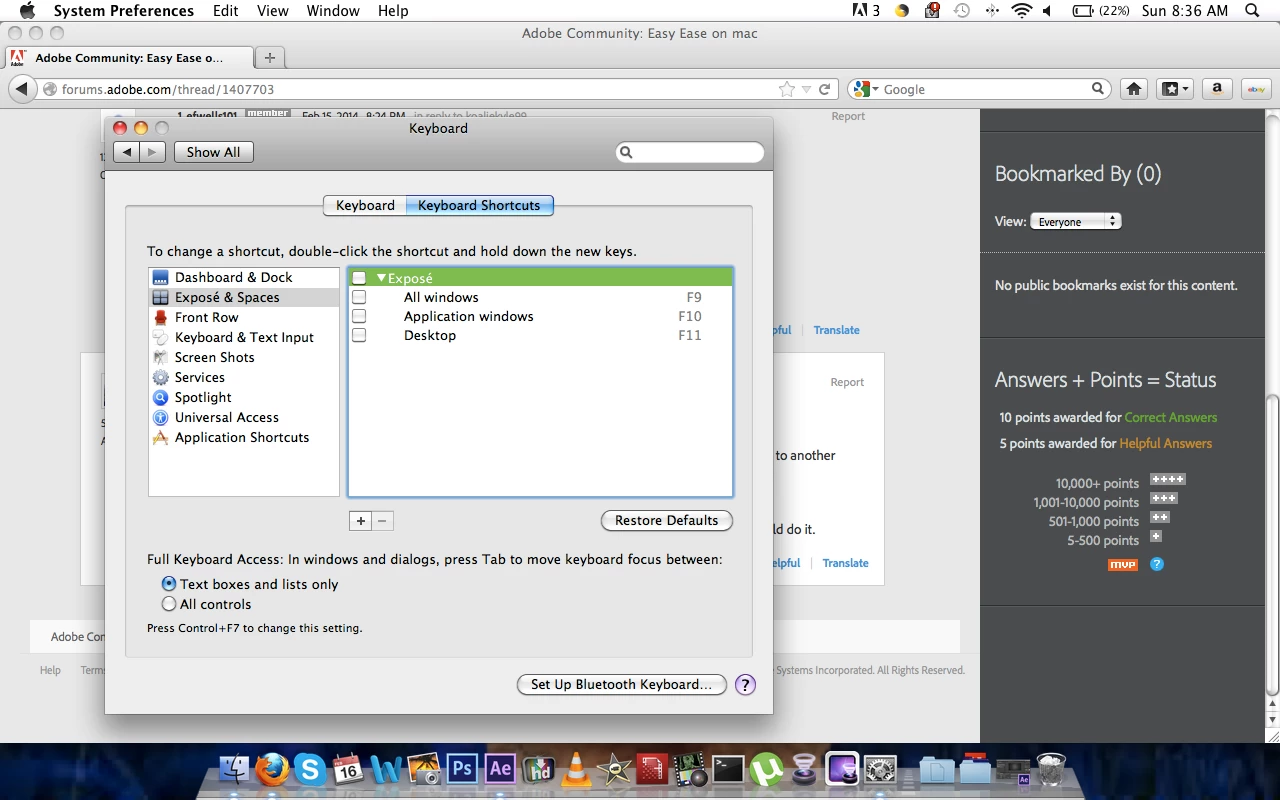Click the System Preferences search field
The width and height of the screenshot is (1280, 800).
(690, 152)
